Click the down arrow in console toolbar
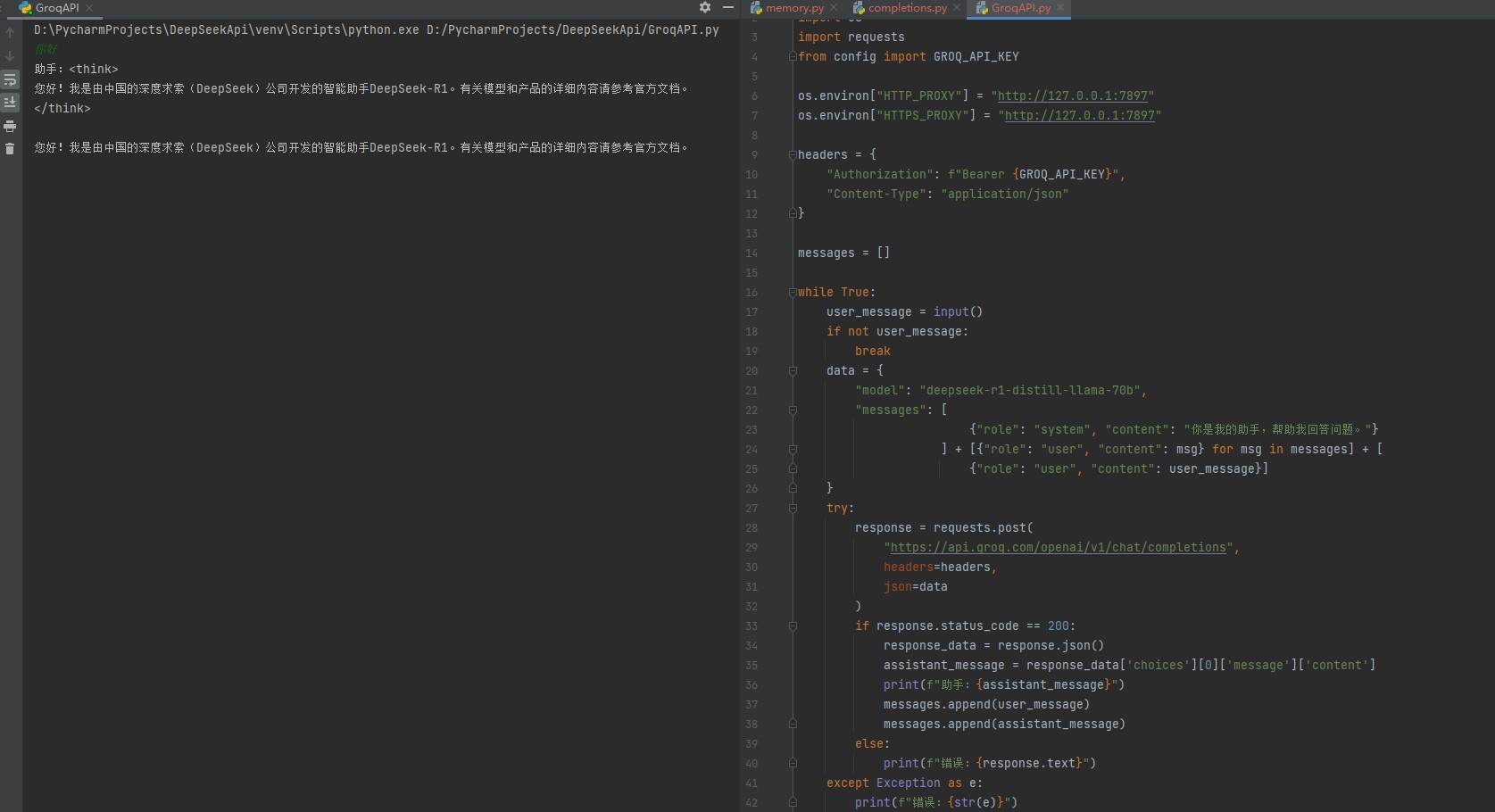Image resolution: width=1495 pixels, height=812 pixels. coord(10,56)
